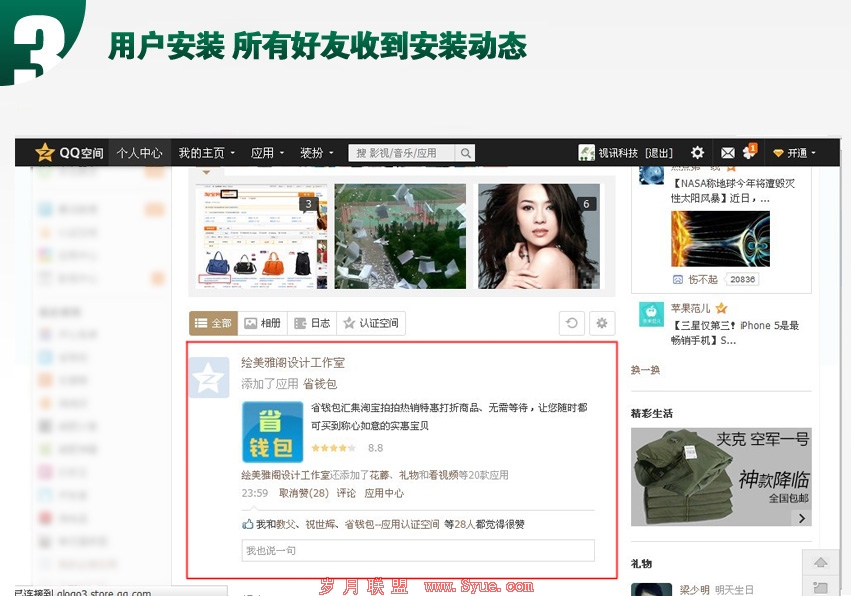Open the mail envelope icon
The image size is (851, 596).
coord(727,153)
